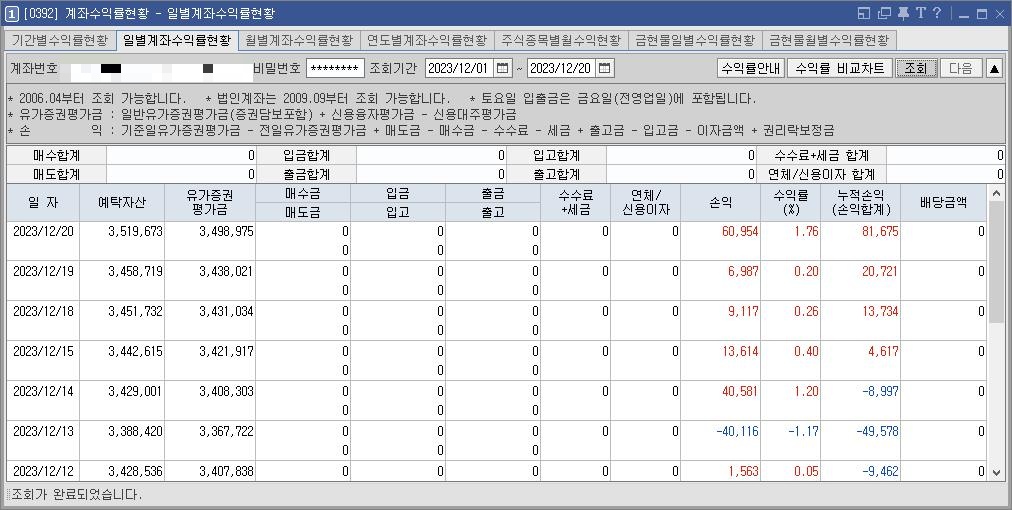Click the 81,675 cumulative profit value
Image resolution: width=1012 pixels, height=510 pixels.
[880, 231]
